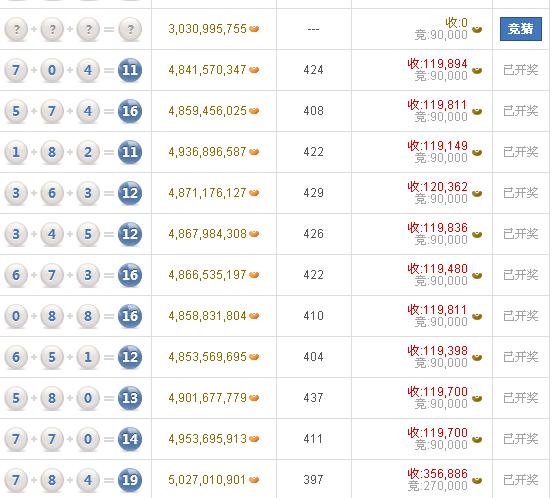Click the result ball showing 13

coord(130,398)
